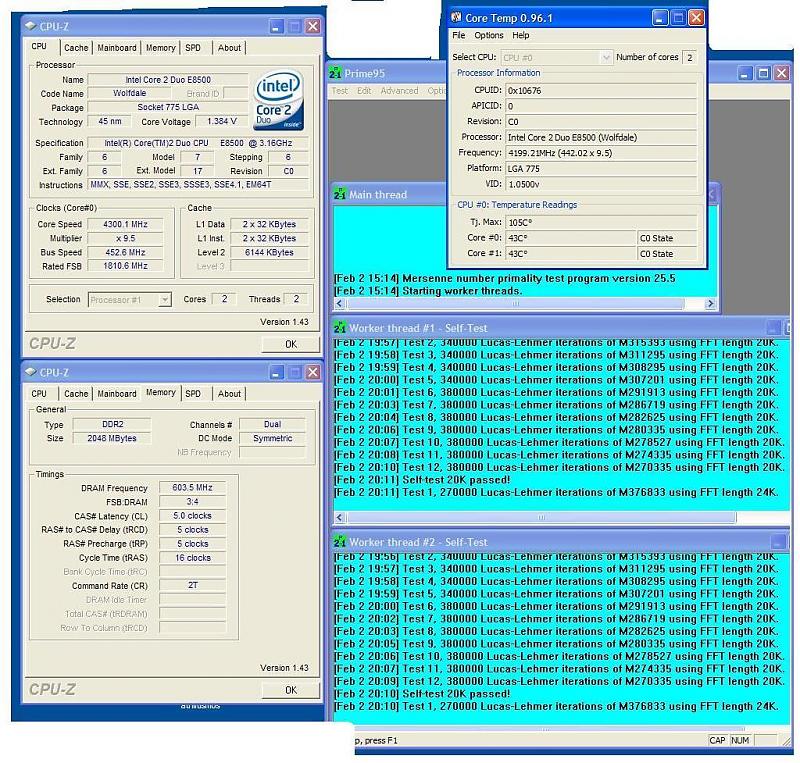The height and width of the screenshot is (763, 800).
Task: Open the Mainboard tab in upper CPU-Z
Action: point(117,47)
